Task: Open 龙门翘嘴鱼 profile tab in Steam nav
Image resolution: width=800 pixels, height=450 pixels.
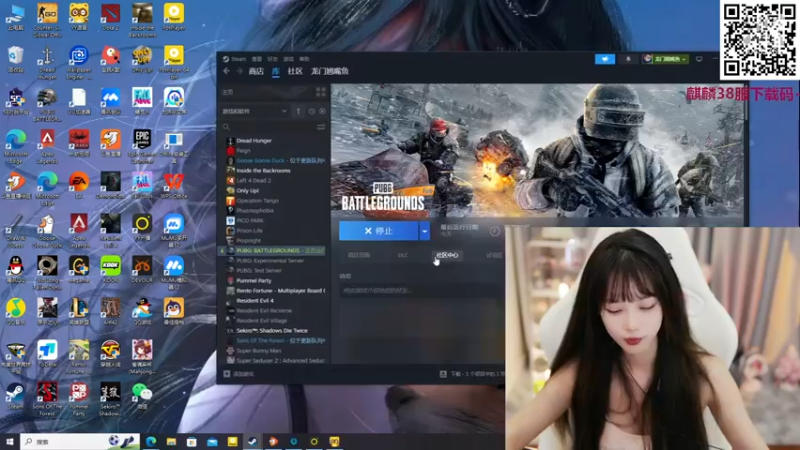Action: [330, 71]
